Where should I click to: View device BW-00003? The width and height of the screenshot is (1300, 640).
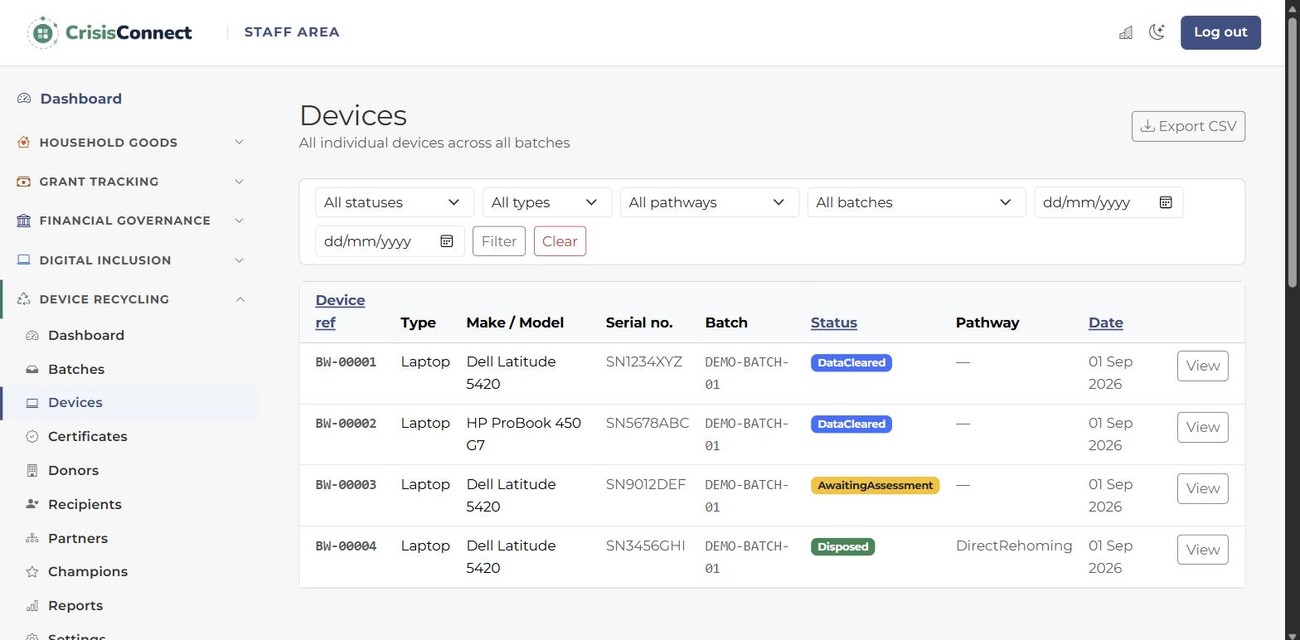(1202, 489)
